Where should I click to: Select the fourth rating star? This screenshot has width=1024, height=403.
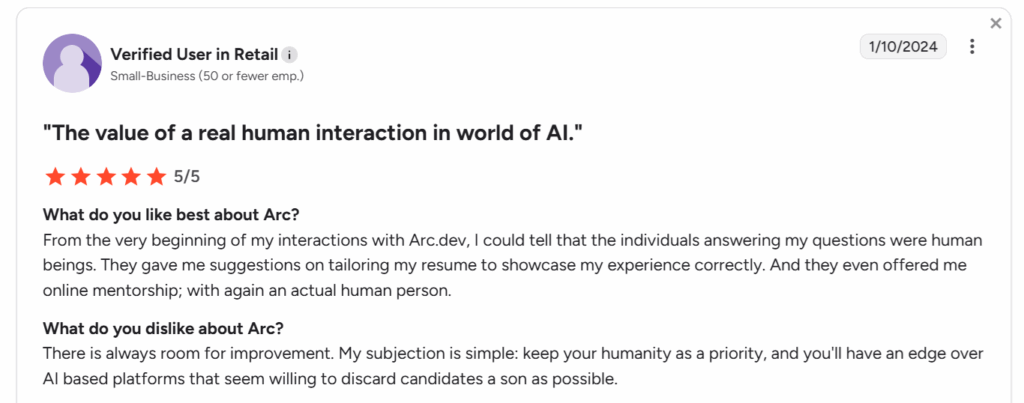tap(131, 176)
